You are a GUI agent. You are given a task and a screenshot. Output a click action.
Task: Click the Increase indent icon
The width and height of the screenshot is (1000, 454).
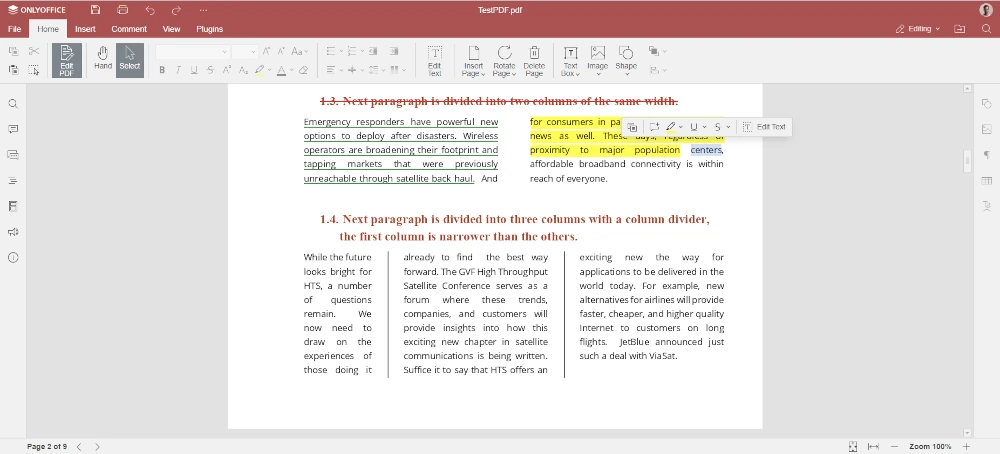(394, 52)
